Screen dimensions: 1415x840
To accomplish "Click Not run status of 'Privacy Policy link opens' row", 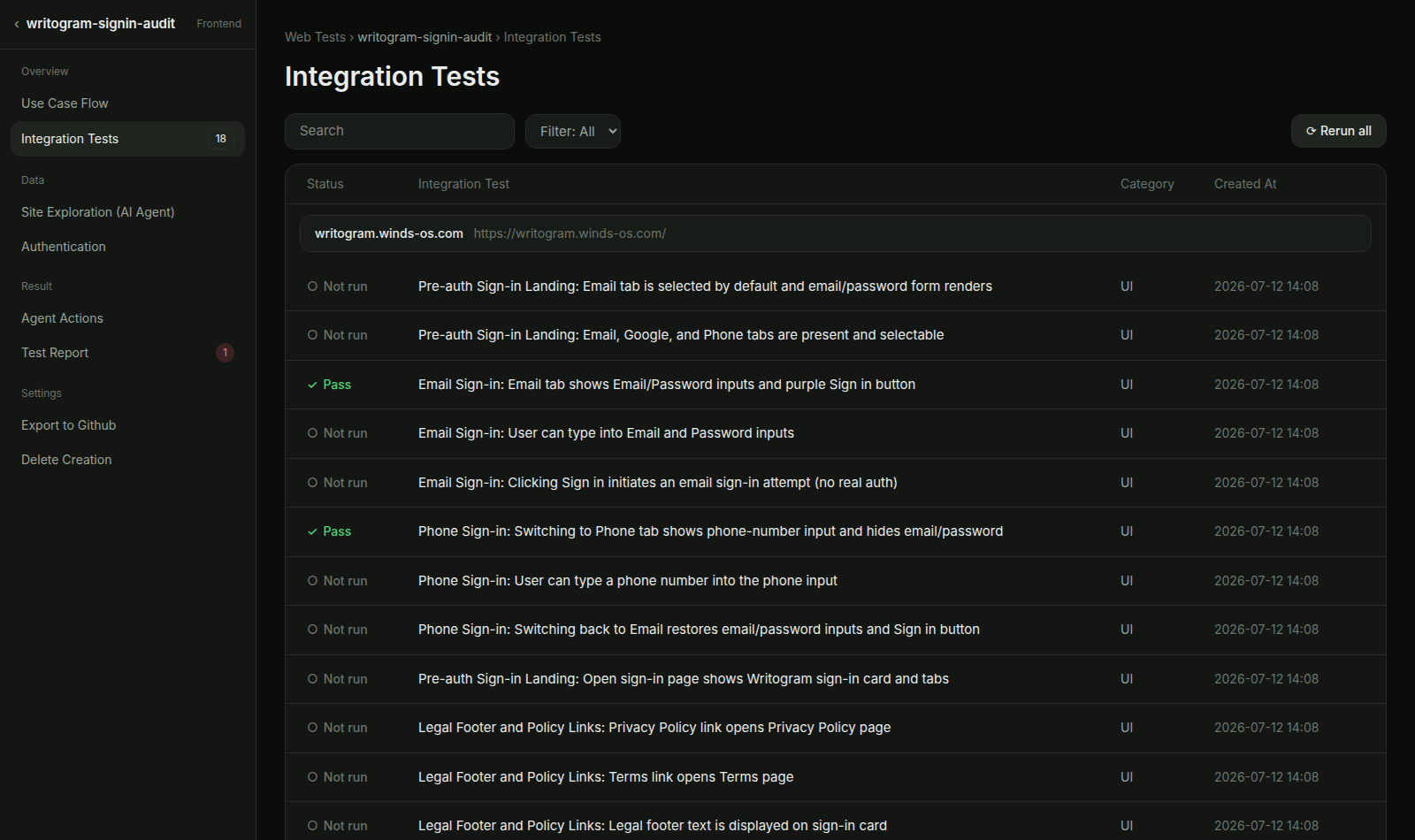I will click(x=337, y=728).
